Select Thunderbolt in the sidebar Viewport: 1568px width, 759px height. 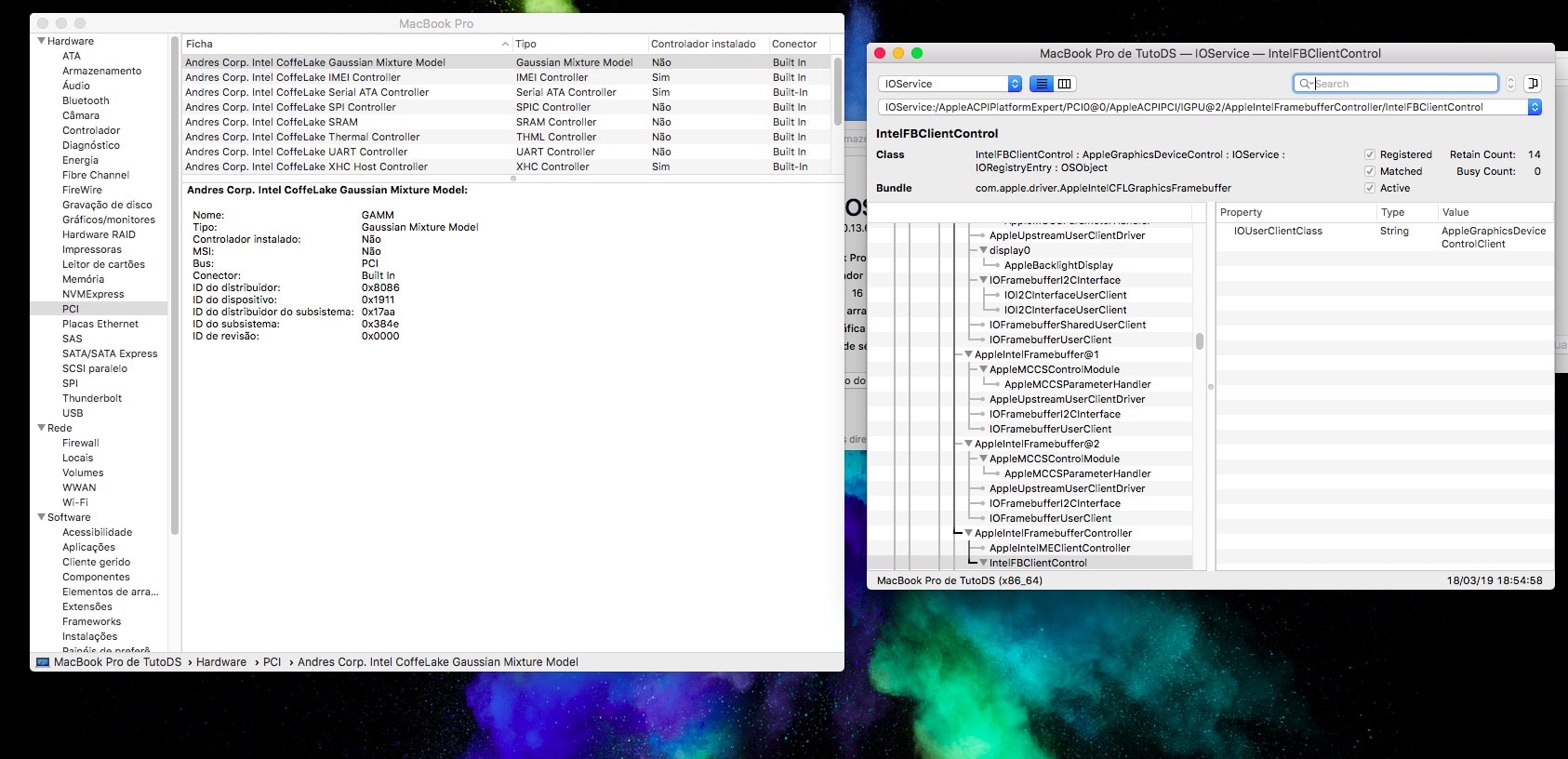tap(92, 398)
